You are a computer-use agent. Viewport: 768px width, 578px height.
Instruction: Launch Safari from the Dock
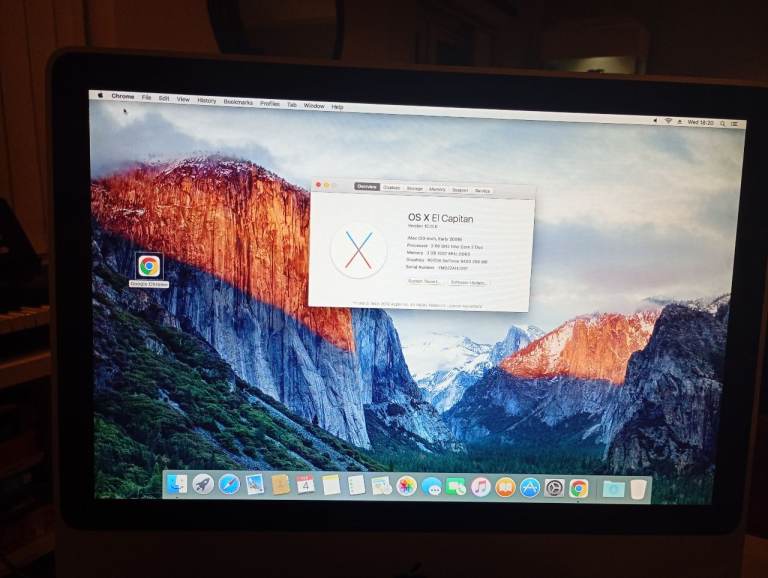(229, 484)
